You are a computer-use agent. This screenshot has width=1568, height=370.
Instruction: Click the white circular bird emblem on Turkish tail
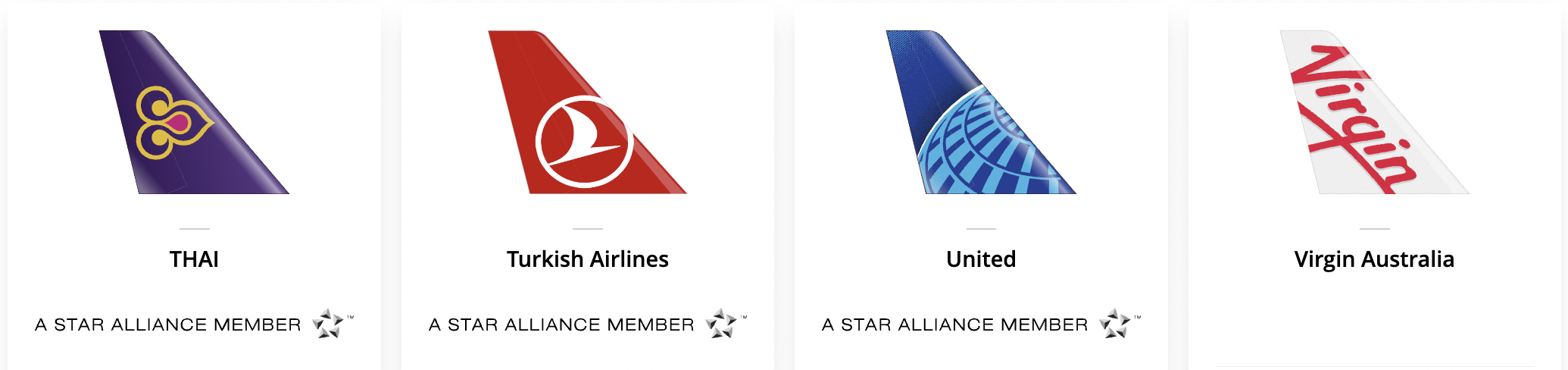click(x=584, y=142)
